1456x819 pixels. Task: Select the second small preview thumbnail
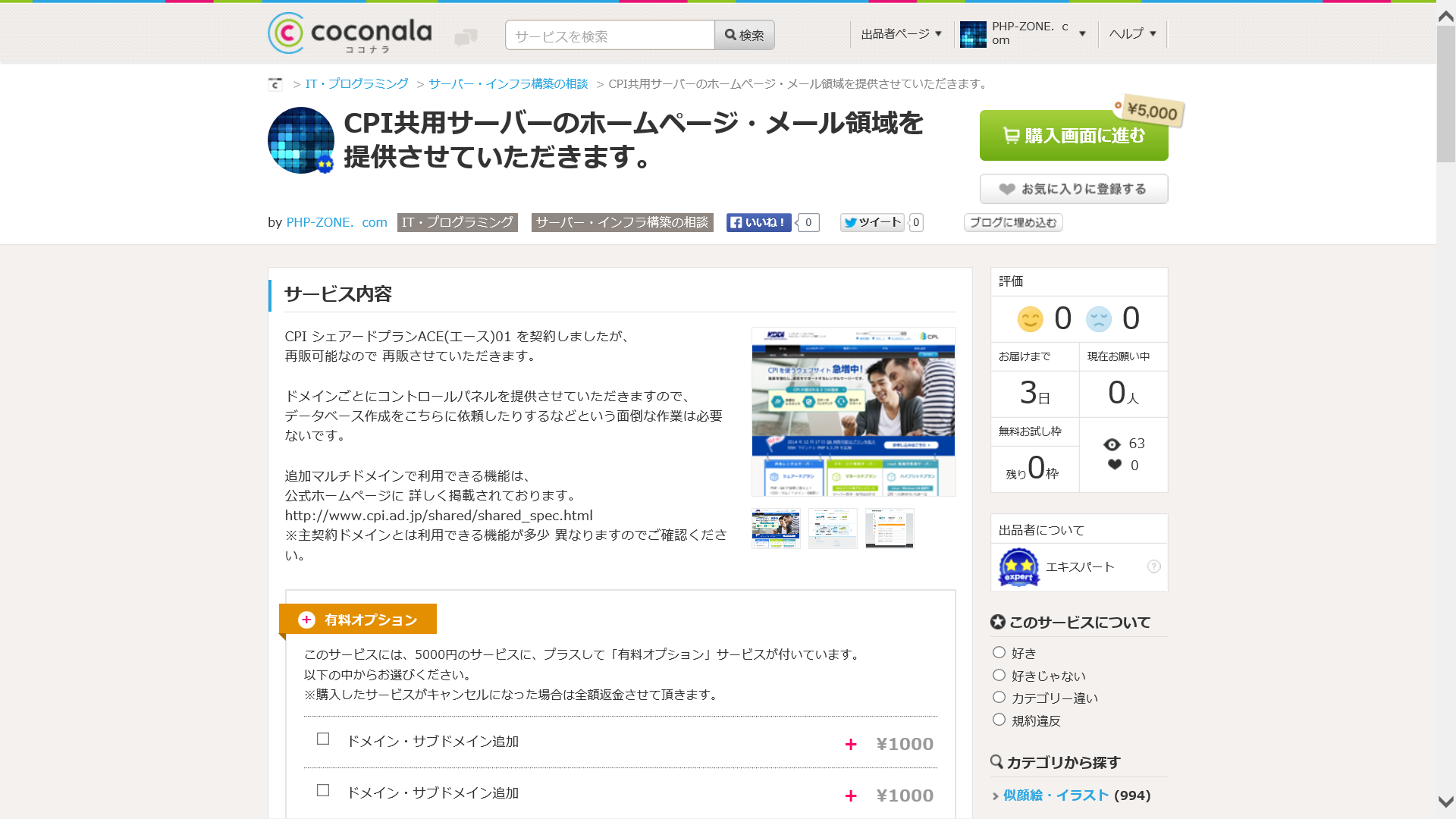click(x=833, y=529)
